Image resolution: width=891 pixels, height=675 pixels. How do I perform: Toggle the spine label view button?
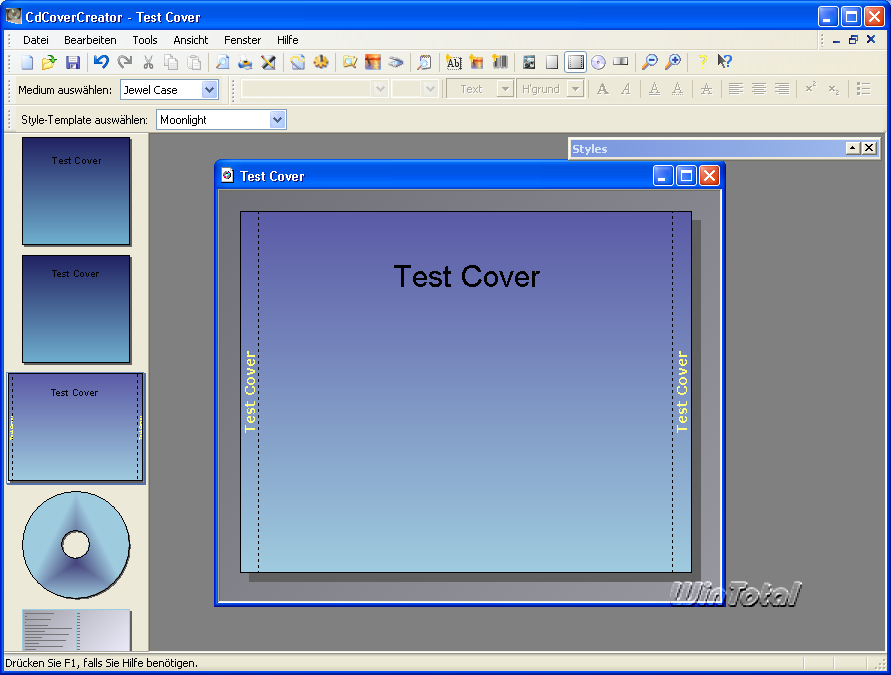(x=621, y=62)
